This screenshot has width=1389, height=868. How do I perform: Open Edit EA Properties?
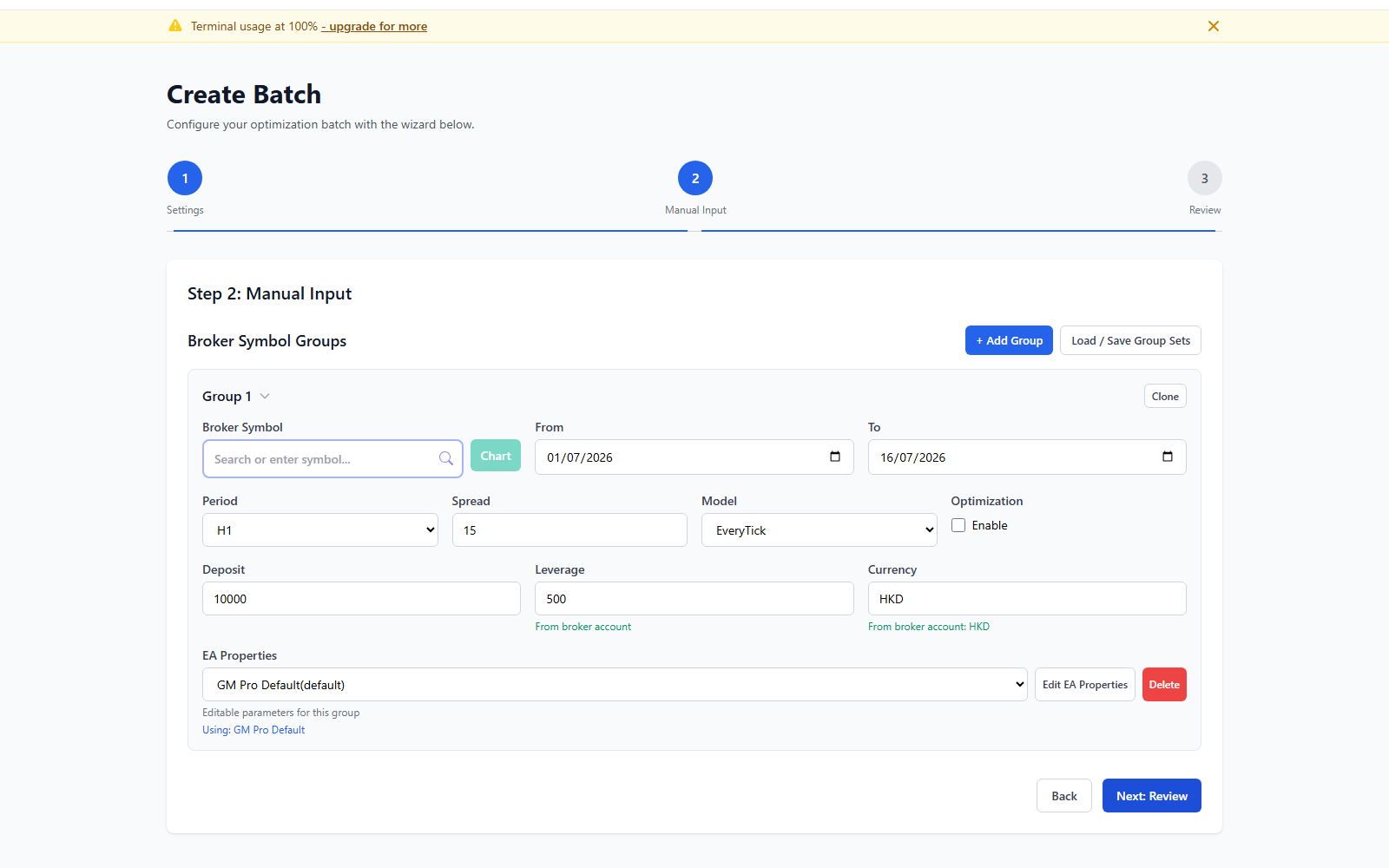(1085, 685)
